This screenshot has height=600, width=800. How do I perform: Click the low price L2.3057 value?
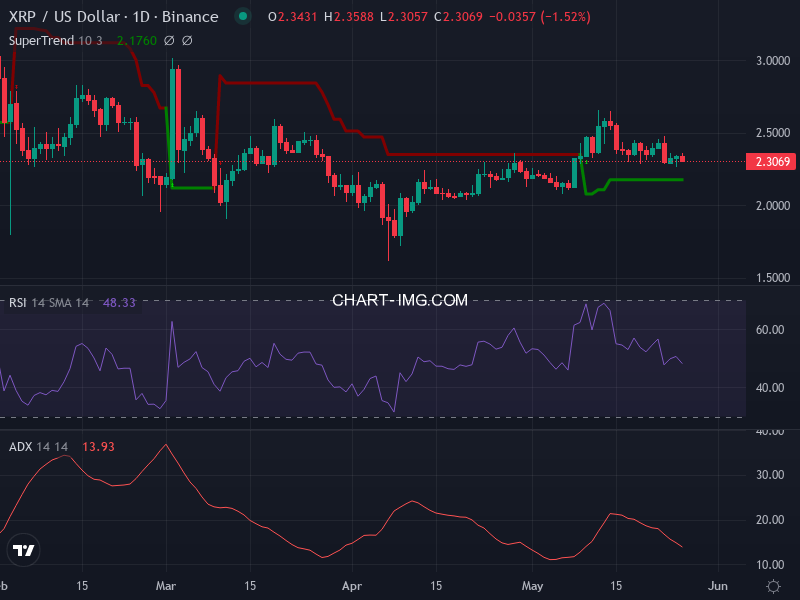404,17
